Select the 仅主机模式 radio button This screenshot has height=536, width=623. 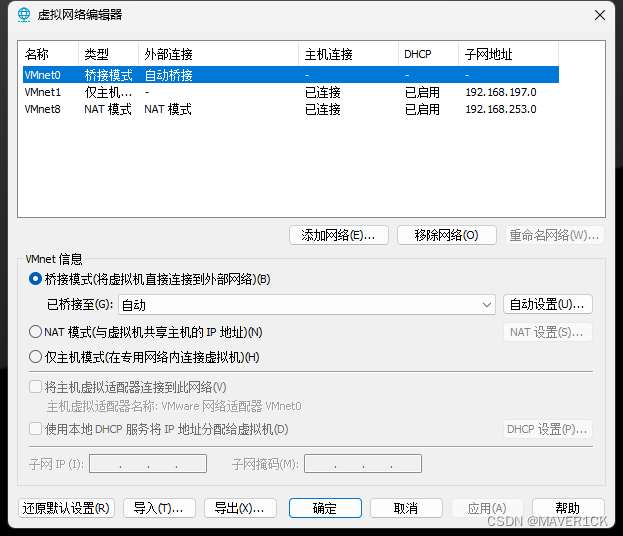tap(35, 357)
